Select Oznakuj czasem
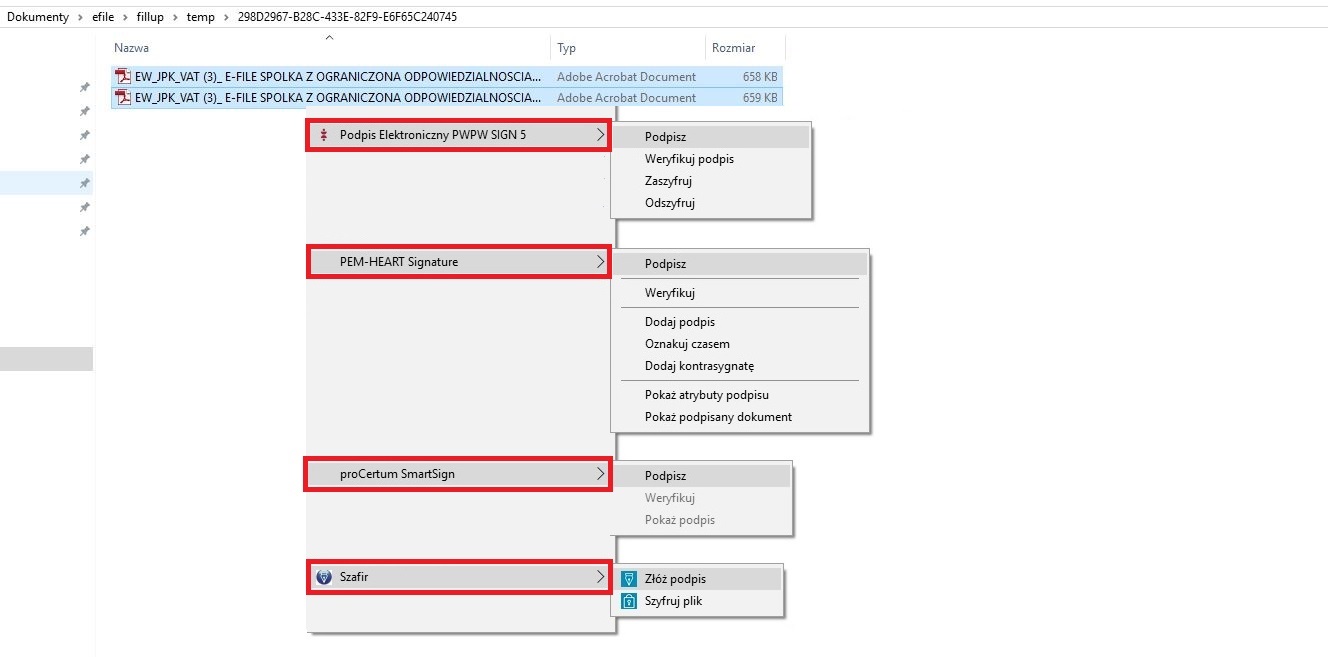This screenshot has width=1328, height=657. (740, 344)
